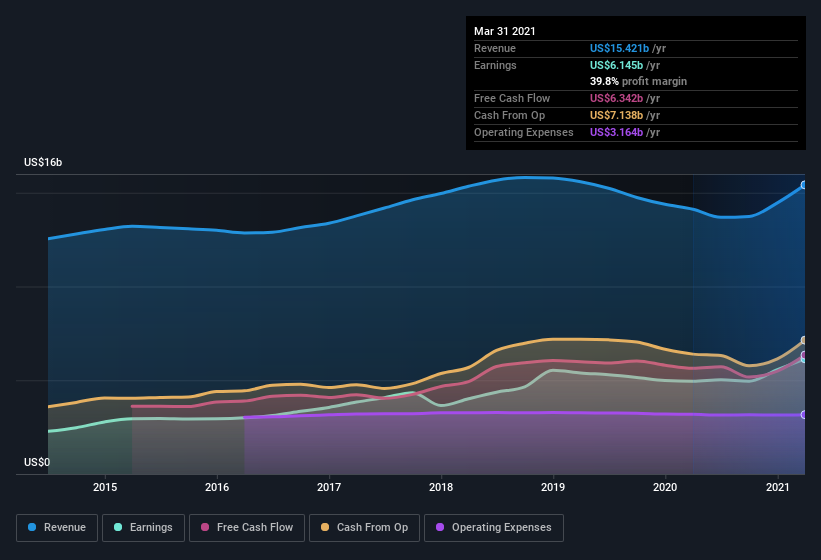Click the Cash From Op endpoint marker
The image size is (821, 560).
804,340
